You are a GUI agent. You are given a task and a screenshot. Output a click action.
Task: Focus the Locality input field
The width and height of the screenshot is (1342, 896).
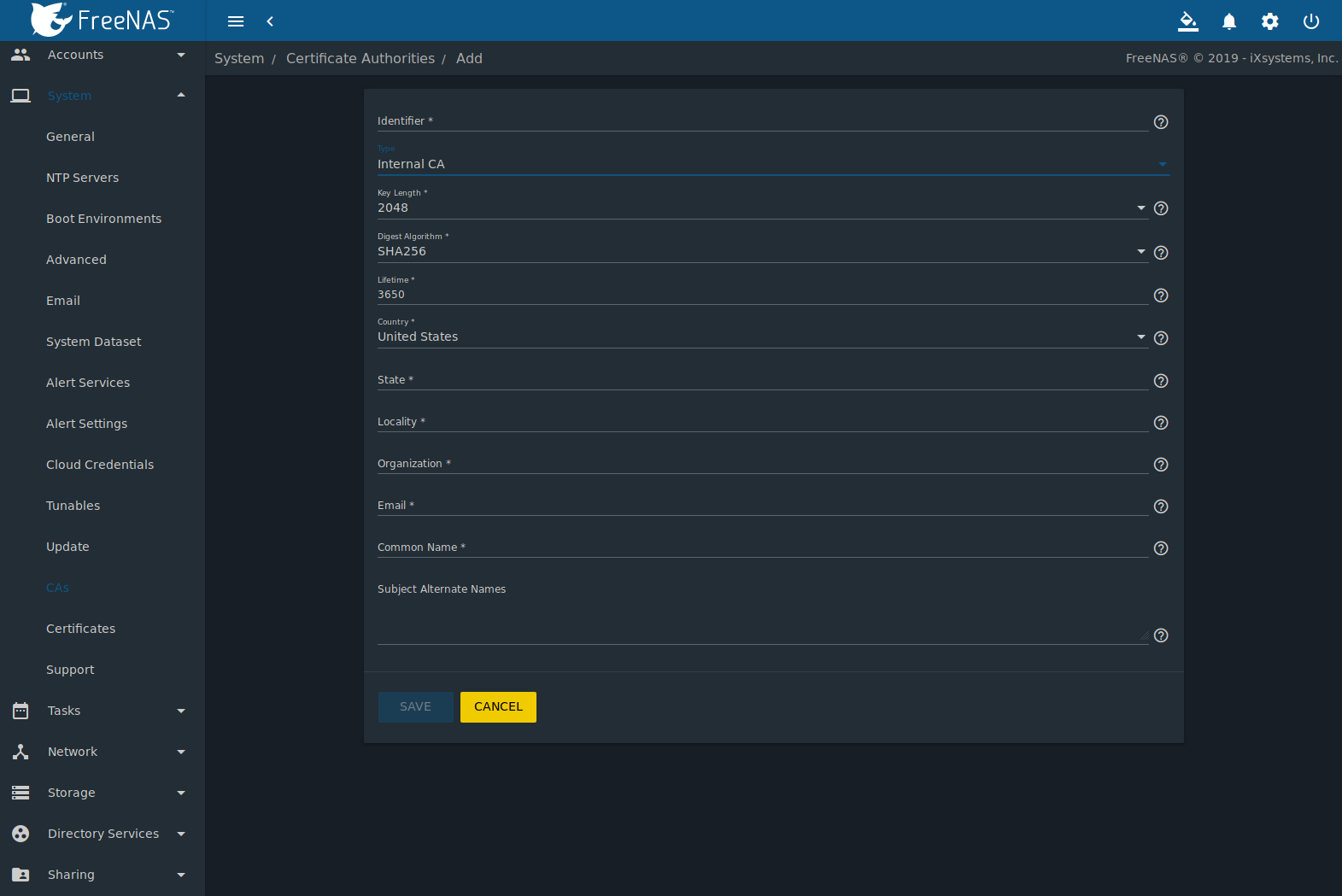click(x=763, y=421)
